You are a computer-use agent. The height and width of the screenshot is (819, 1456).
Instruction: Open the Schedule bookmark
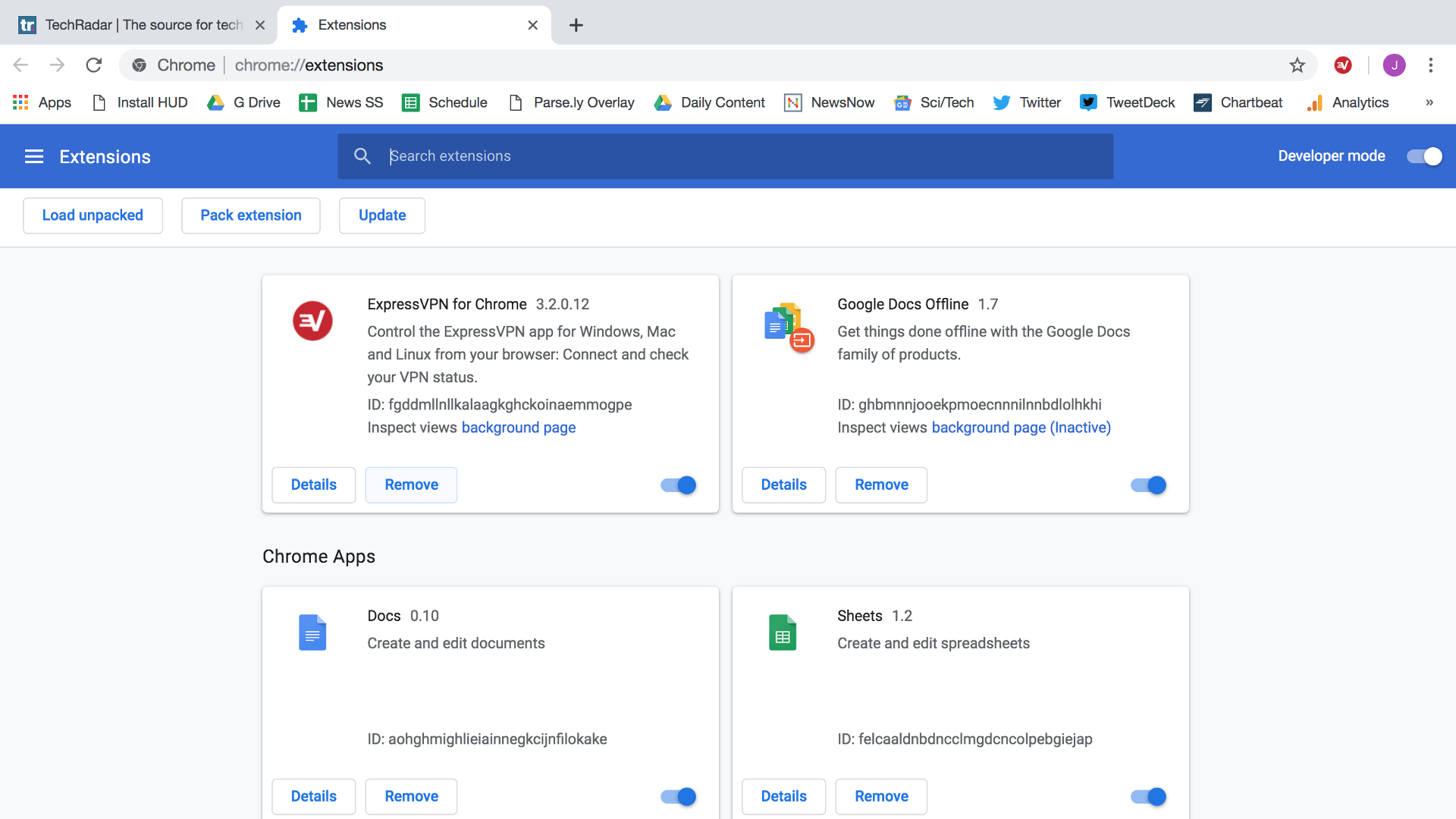444,102
